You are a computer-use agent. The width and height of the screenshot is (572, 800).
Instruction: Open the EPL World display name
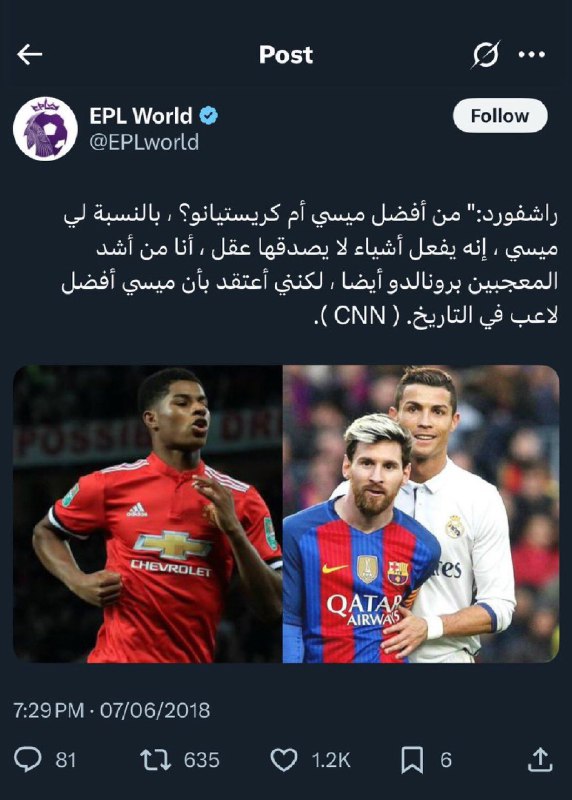pyautogui.click(x=141, y=116)
